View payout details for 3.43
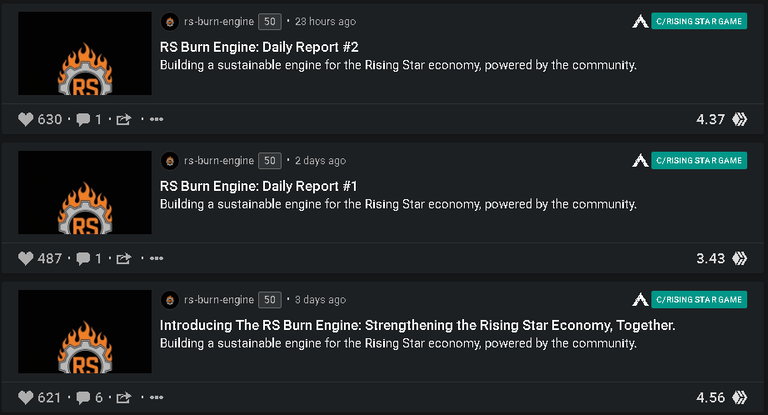 point(710,259)
